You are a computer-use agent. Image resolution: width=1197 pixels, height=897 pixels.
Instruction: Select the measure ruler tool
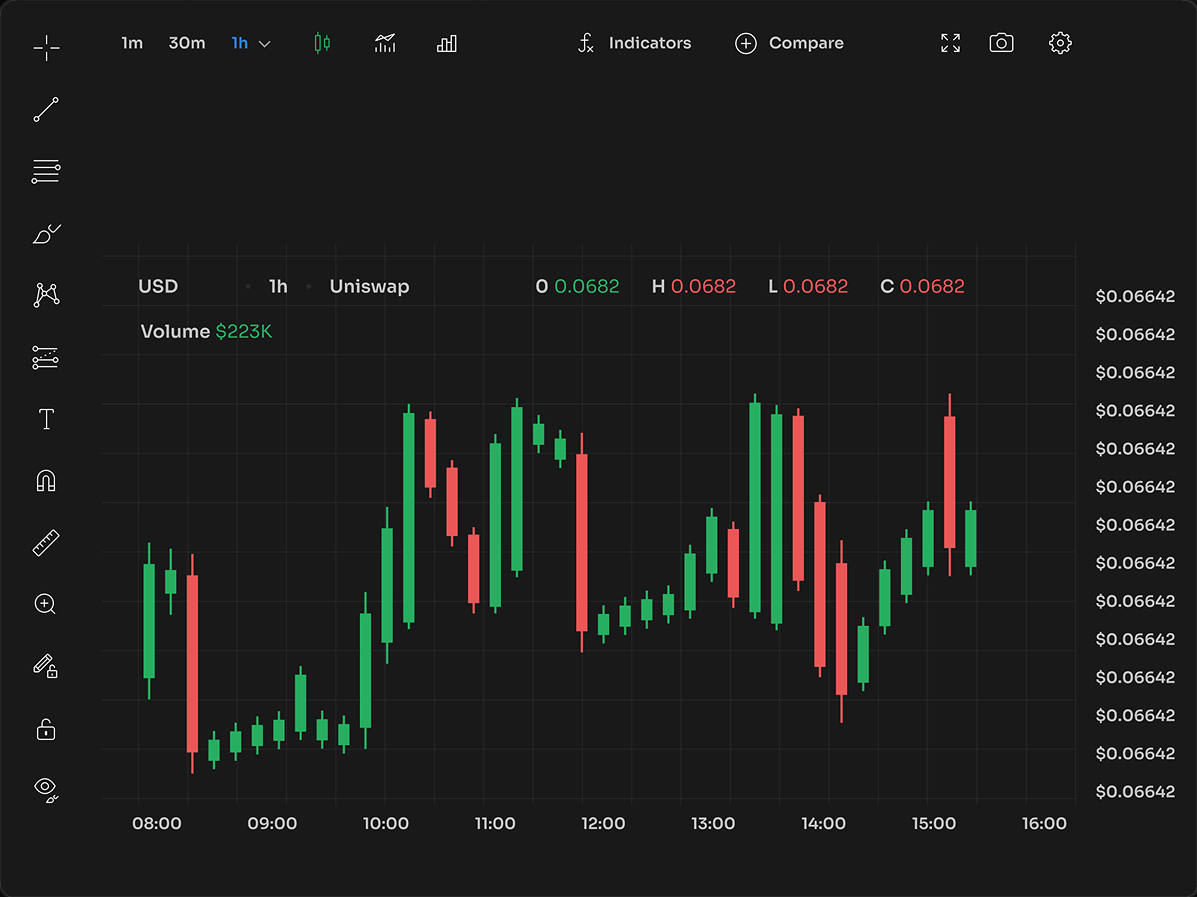[x=46, y=542]
